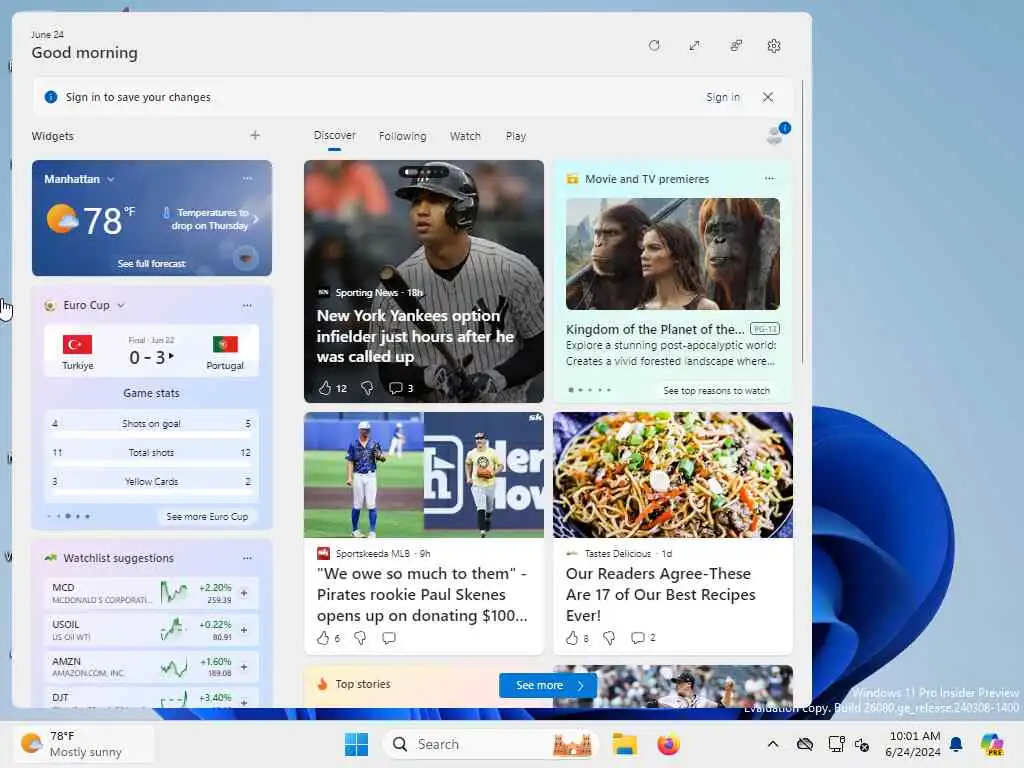Comment on the Paul Skenes article
Image resolution: width=1024 pixels, height=768 pixels.
point(389,638)
